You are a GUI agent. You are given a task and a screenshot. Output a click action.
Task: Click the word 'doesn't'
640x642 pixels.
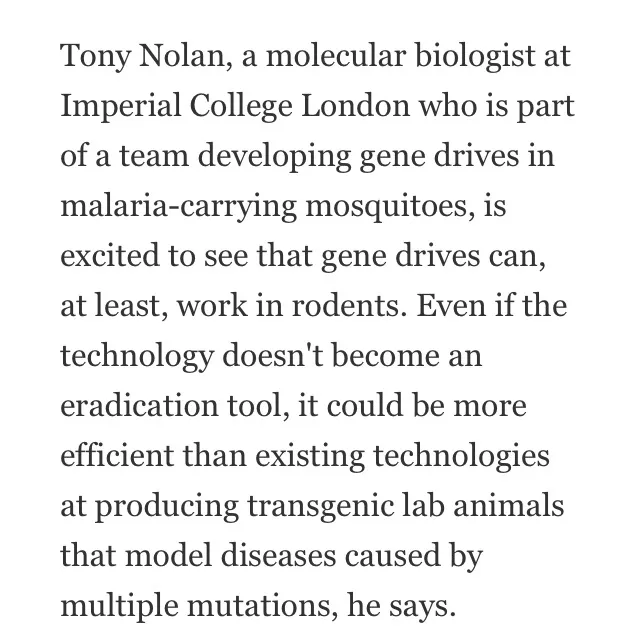(x=273, y=355)
